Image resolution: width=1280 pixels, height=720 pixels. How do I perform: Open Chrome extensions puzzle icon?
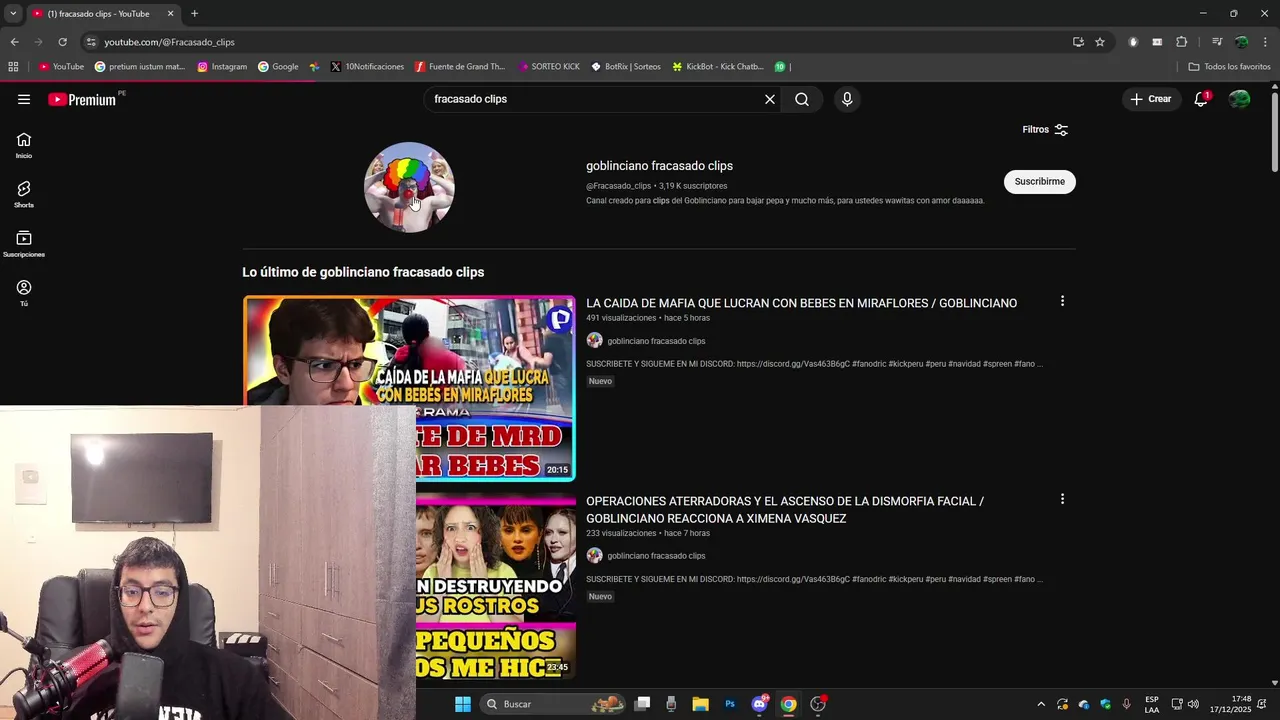[x=1181, y=42]
